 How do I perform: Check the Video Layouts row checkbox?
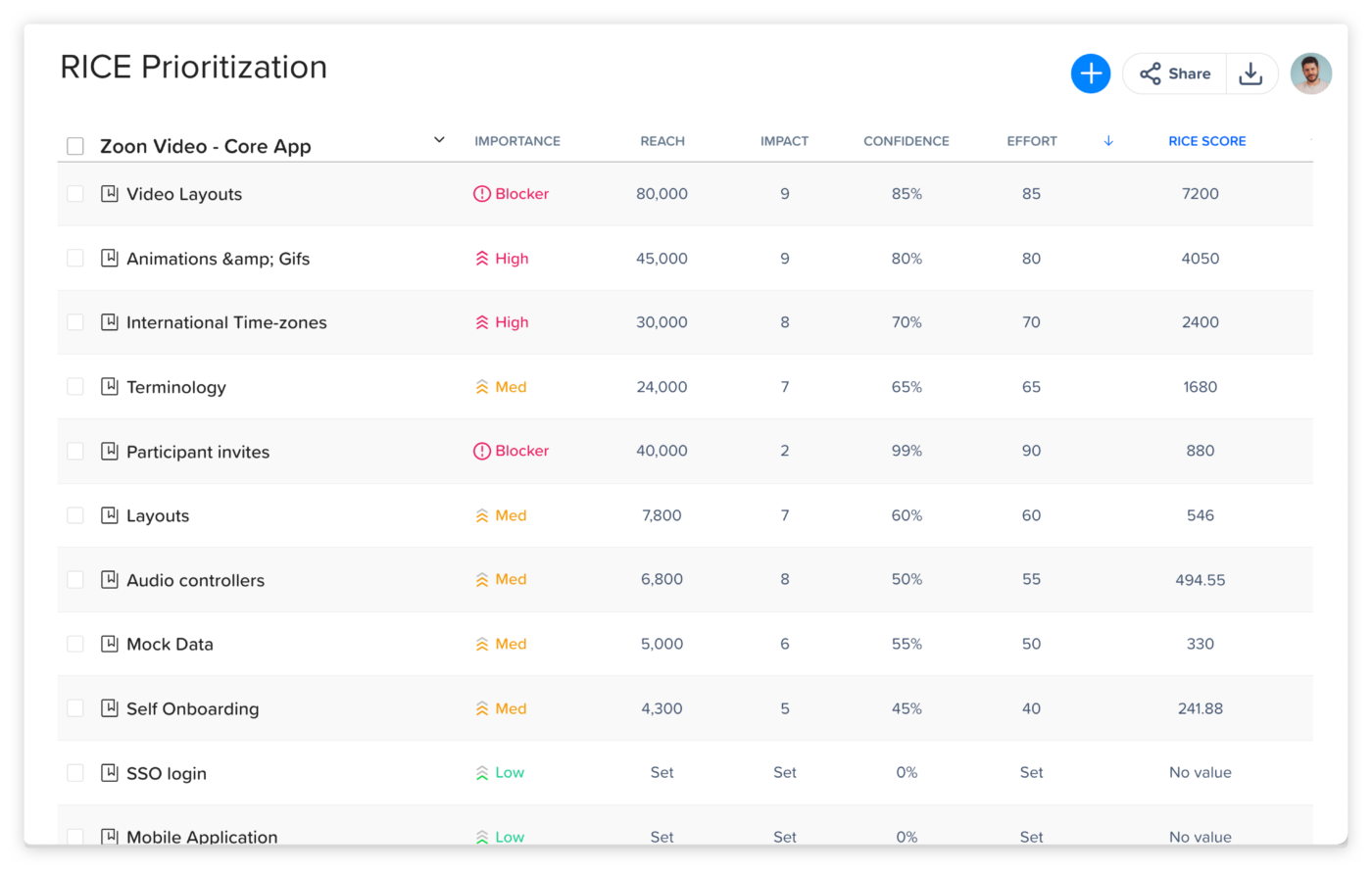tap(75, 194)
